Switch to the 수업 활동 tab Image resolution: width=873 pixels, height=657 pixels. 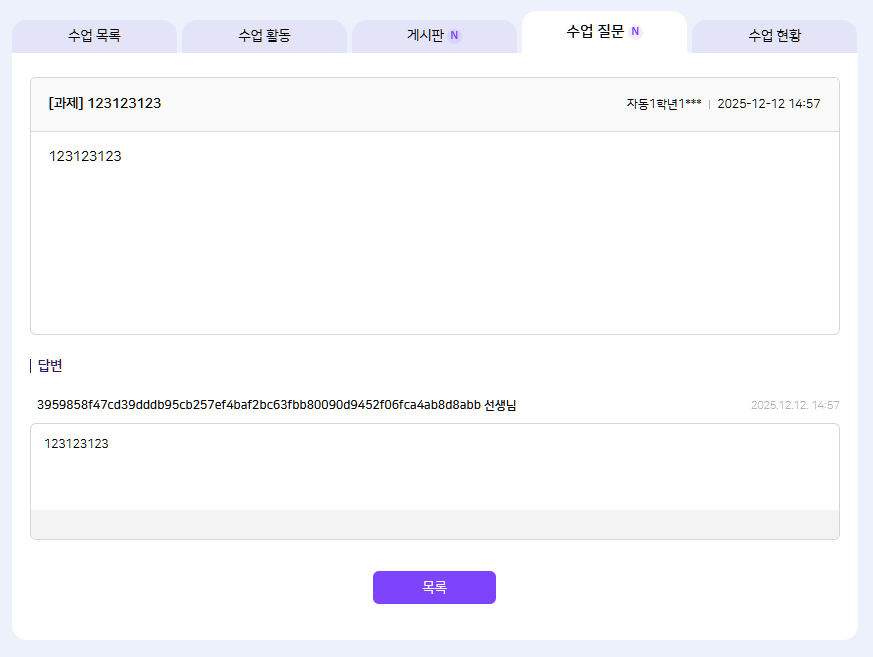pyautogui.click(x=264, y=36)
